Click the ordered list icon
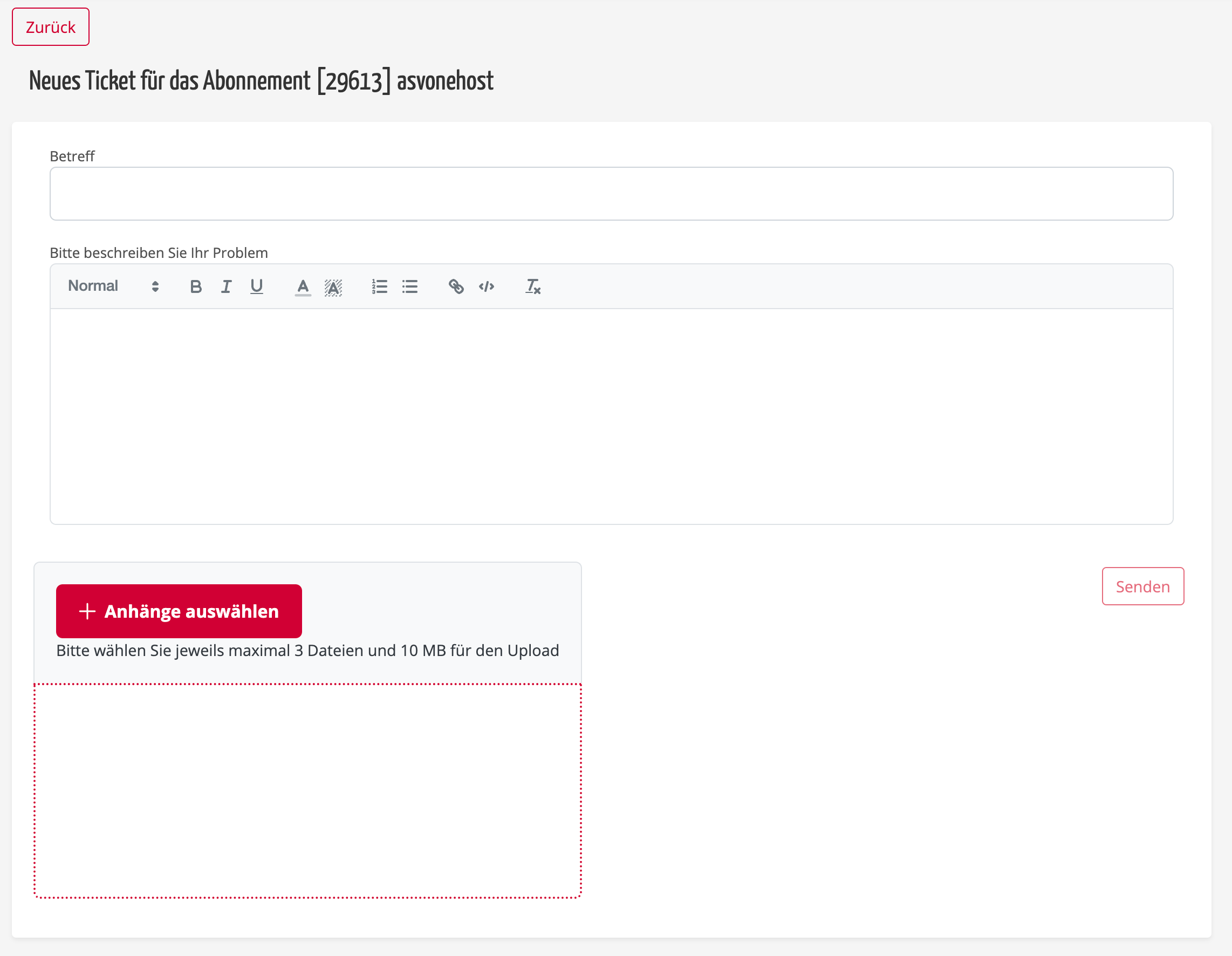1232x956 pixels. coord(380,287)
